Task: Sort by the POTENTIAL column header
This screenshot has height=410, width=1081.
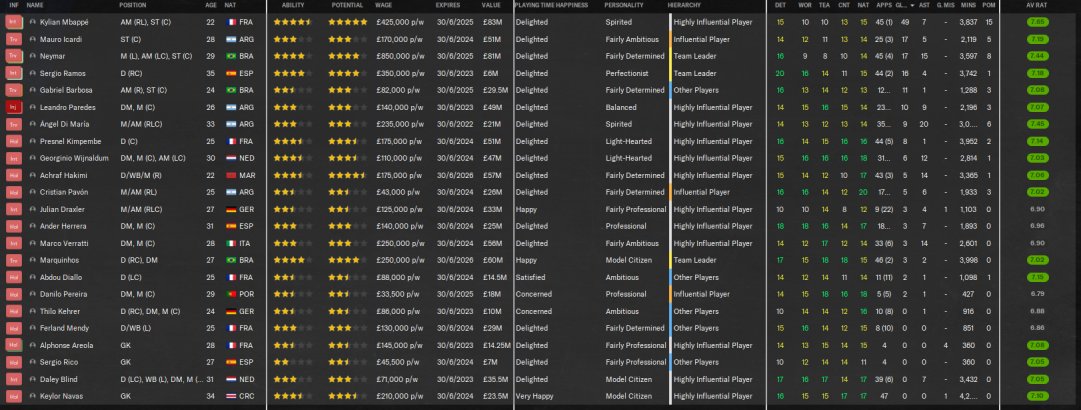Action: [x=347, y=5]
